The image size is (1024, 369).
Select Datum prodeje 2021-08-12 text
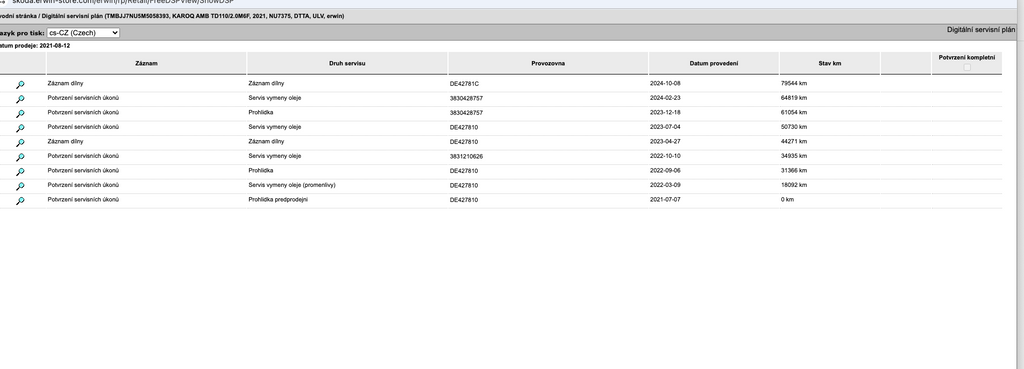pos(35,46)
